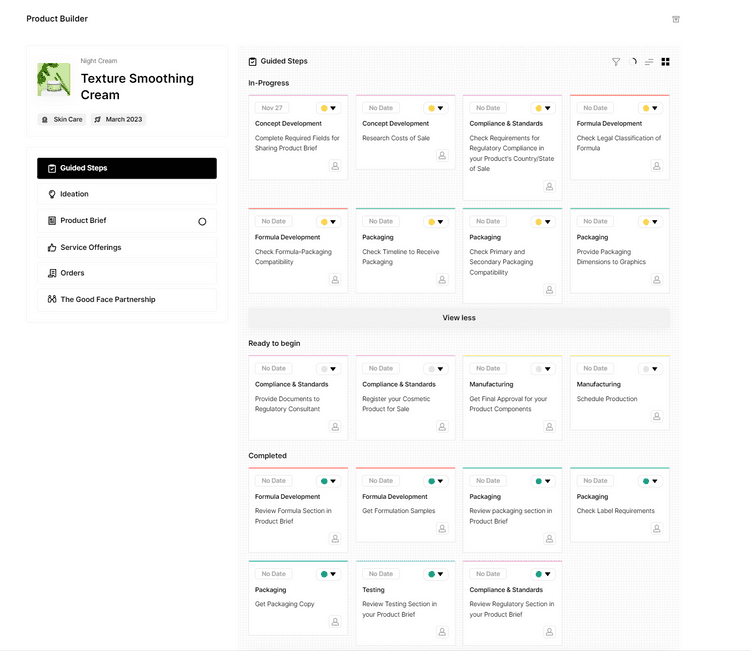Click the Guided Steps checklist icon in panel header
Screen dimensions: 750x651
point(253,62)
